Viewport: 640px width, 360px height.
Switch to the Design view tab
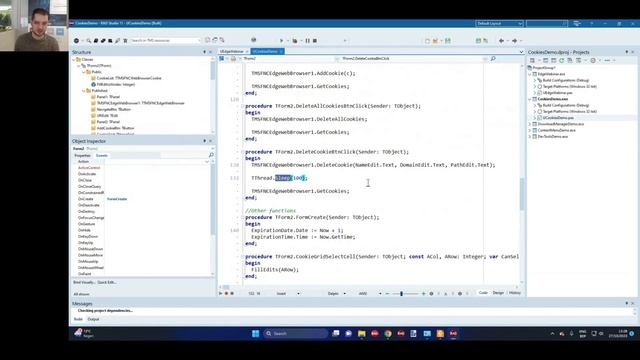(x=498, y=293)
